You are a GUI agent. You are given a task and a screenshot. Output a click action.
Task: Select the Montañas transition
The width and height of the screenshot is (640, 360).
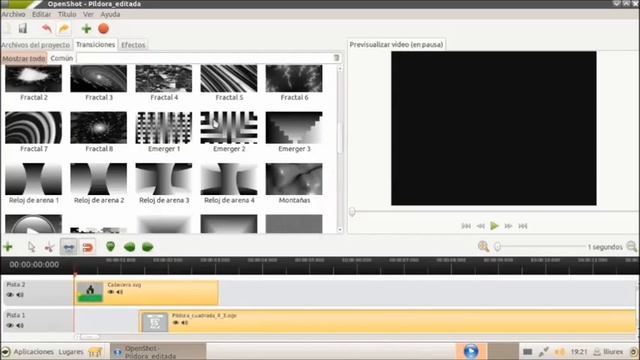tap(294, 184)
